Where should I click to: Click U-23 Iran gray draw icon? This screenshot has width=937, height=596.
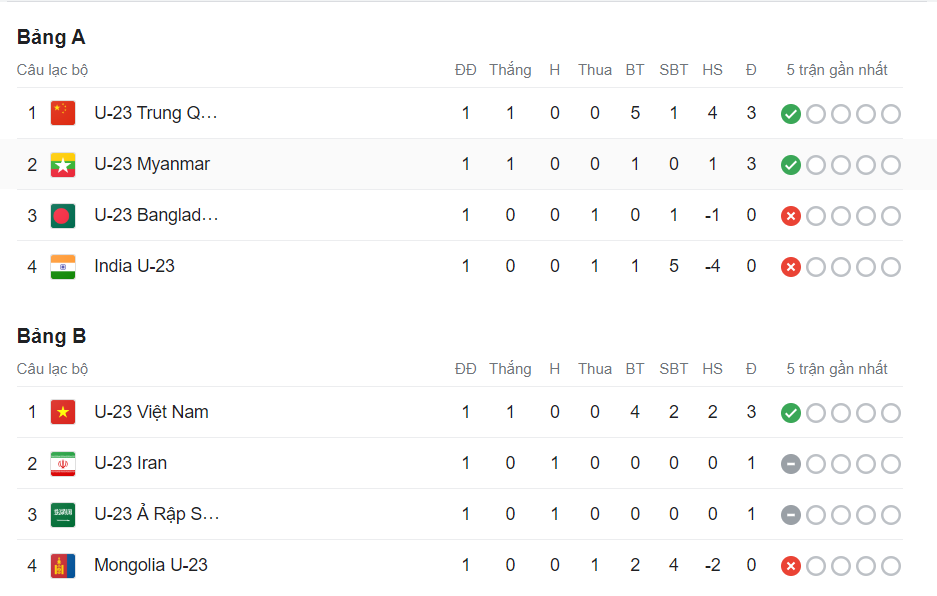(x=791, y=464)
